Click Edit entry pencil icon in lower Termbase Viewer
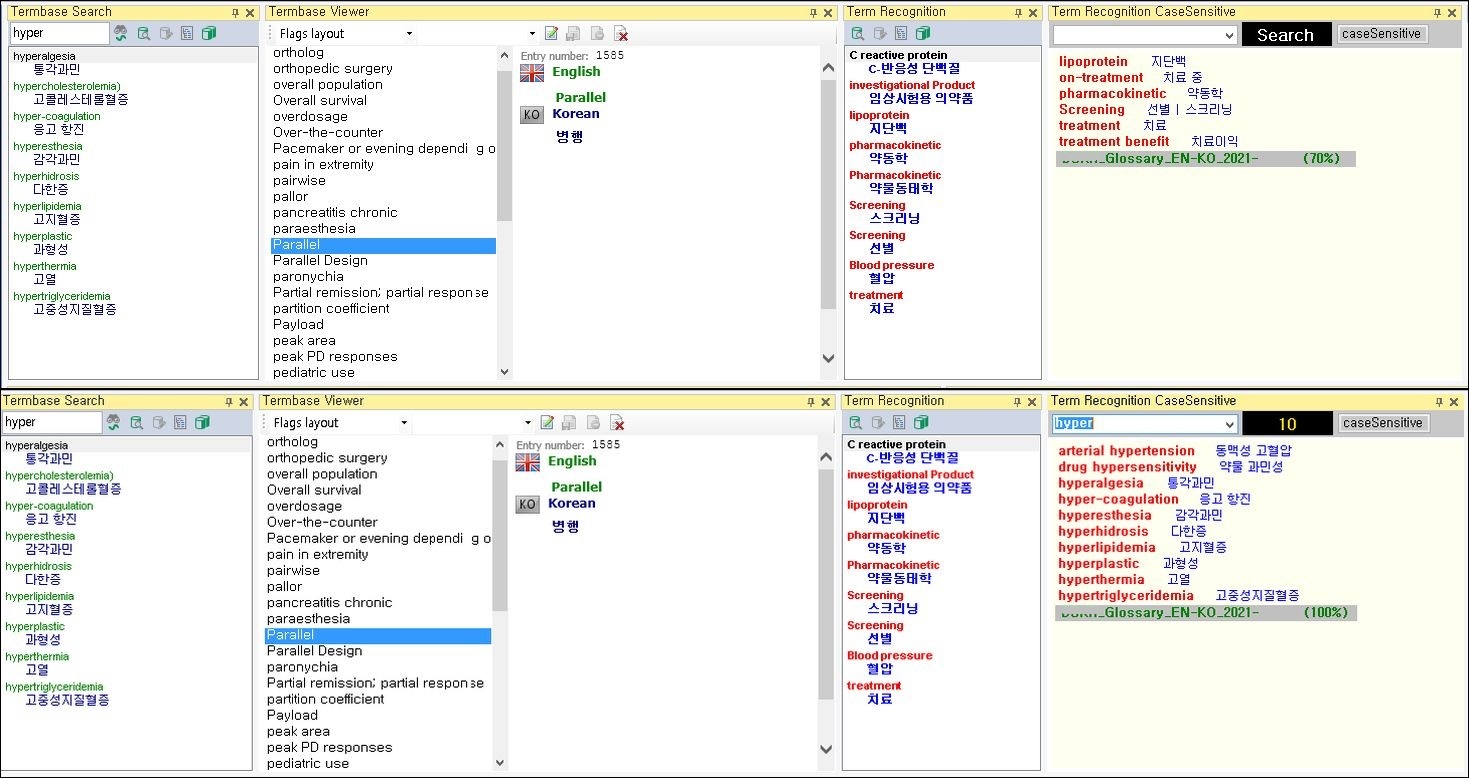 click(547, 422)
